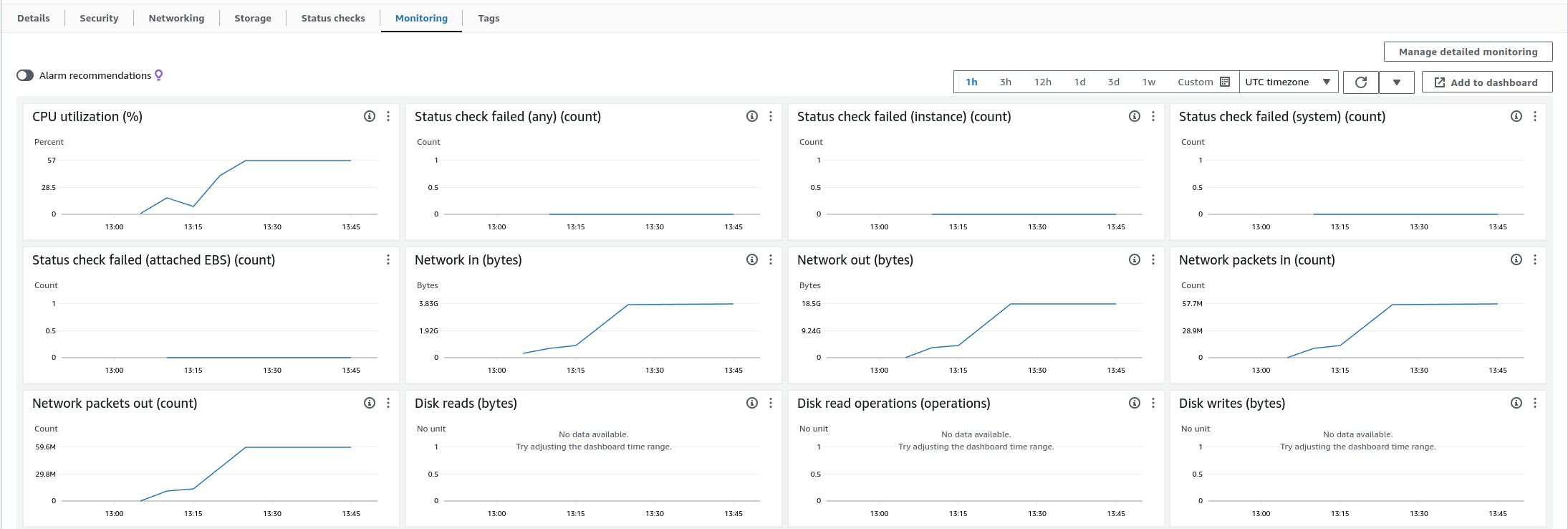Open the UTC timezone dropdown
Screen dimensions: 1568x529
coord(1287,82)
